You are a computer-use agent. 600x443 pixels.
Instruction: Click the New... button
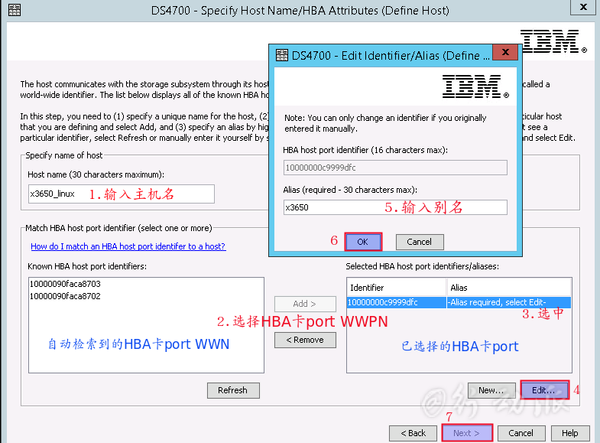(491, 390)
